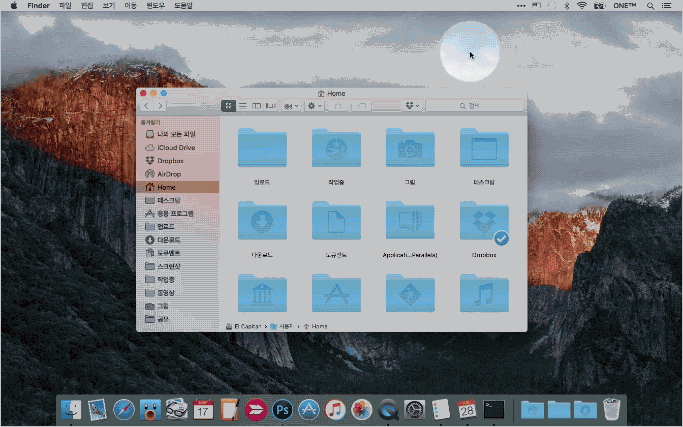Image resolution: width=683 pixels, height=427 pixels.
Task: Go back with the Finder back arrow
Action: [x=146, y=106]
